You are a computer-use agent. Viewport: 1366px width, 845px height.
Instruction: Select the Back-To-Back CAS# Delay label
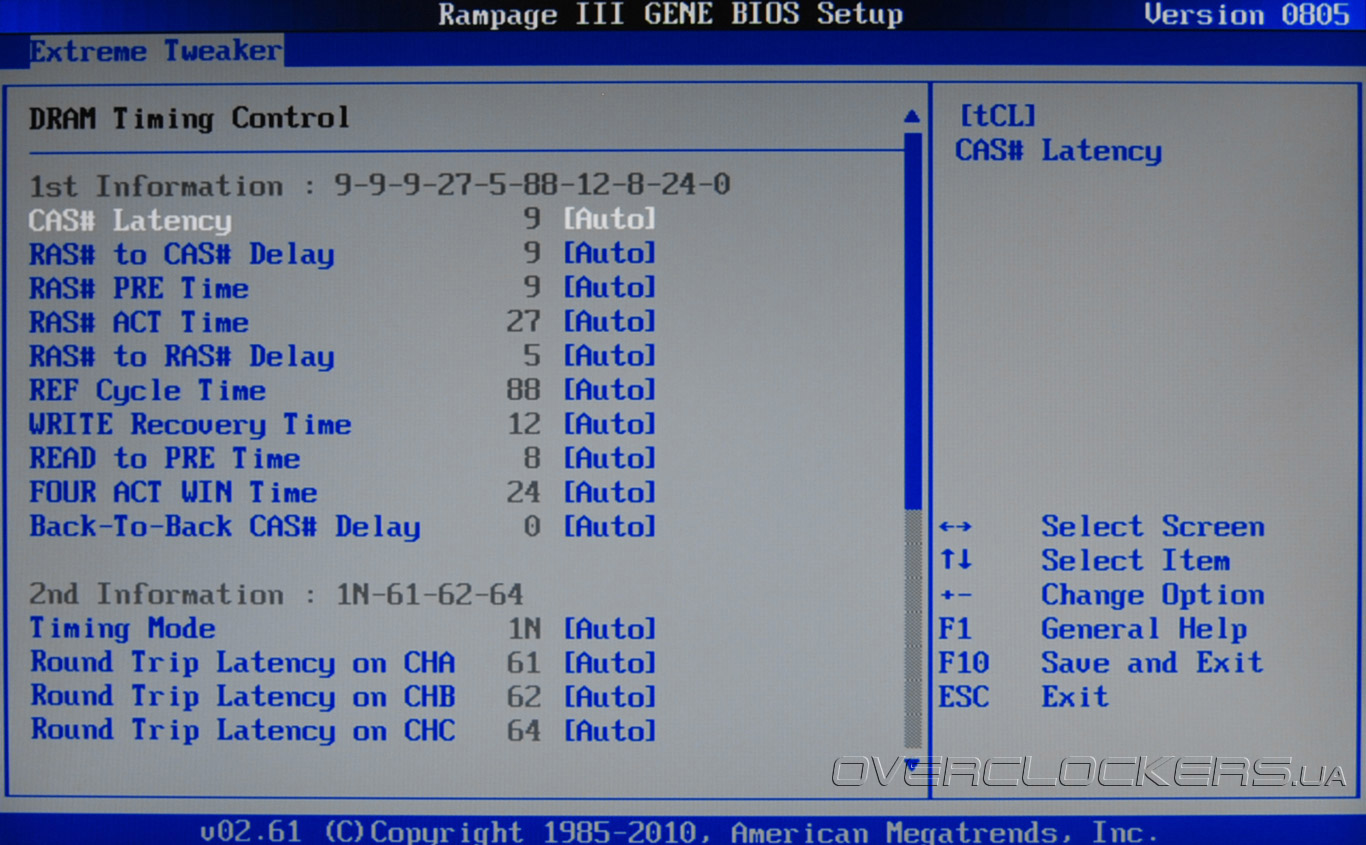(224, 526)
